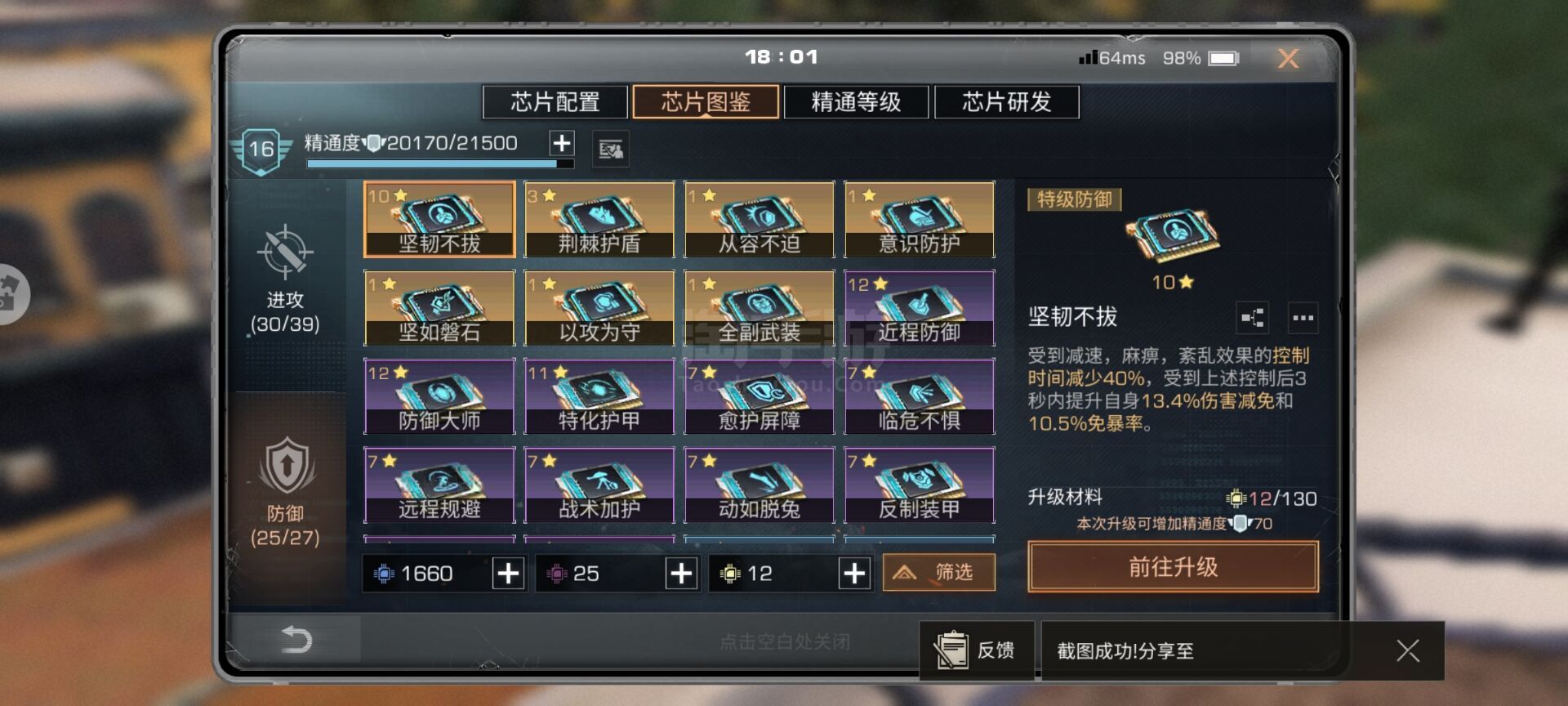The width and height of the screenshot is (1568, 706).
Task: Expand the 筛选 filter menu
Action: [x=939, y=572]
